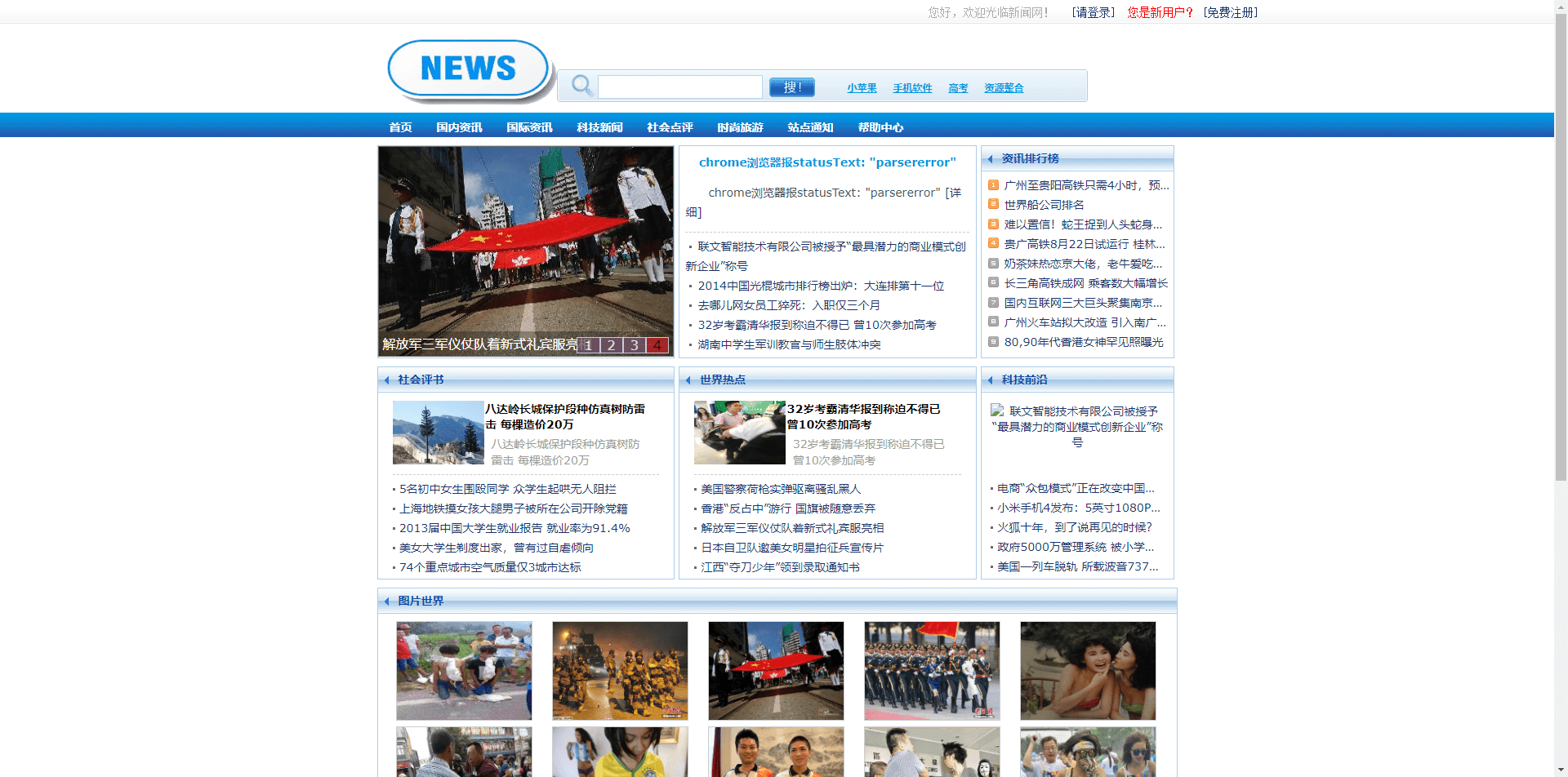Open 日本自卫队邀美女明星 article
Viewport: 1568px width, 777px height.
pyautogui.click(x=792, y=548)
